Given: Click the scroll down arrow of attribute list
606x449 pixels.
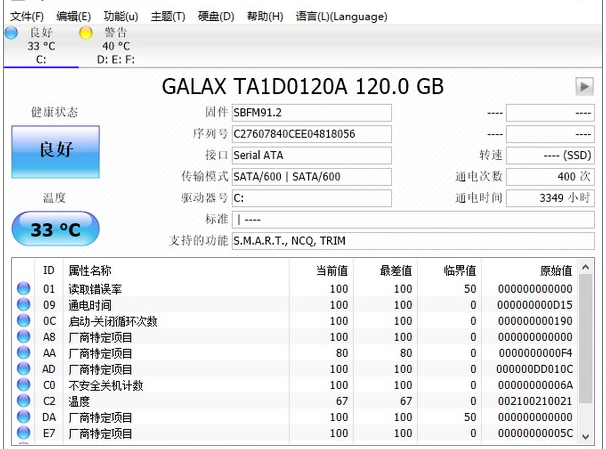Looking at the screenshot, I should point(586,437).
